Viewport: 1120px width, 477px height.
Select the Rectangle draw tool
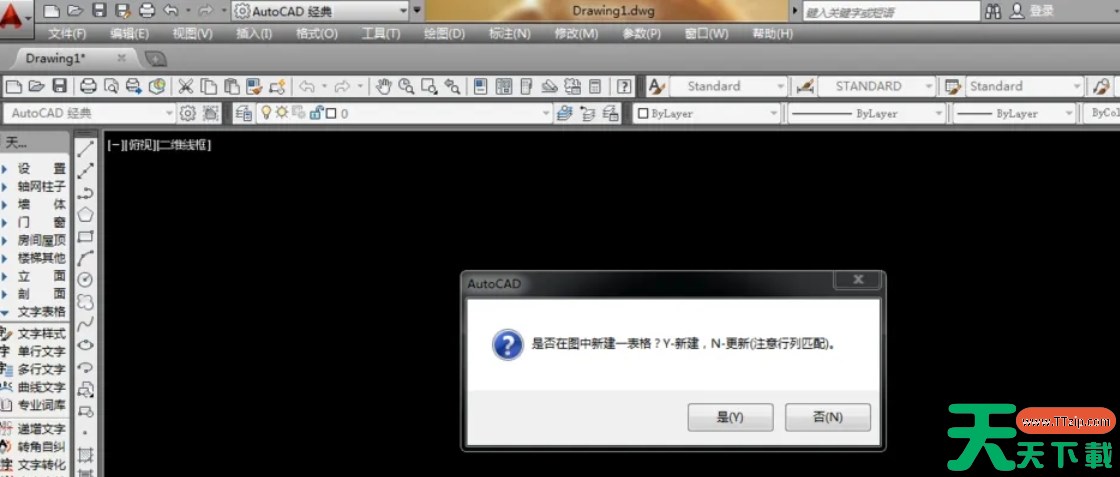(x=86, y=236)
